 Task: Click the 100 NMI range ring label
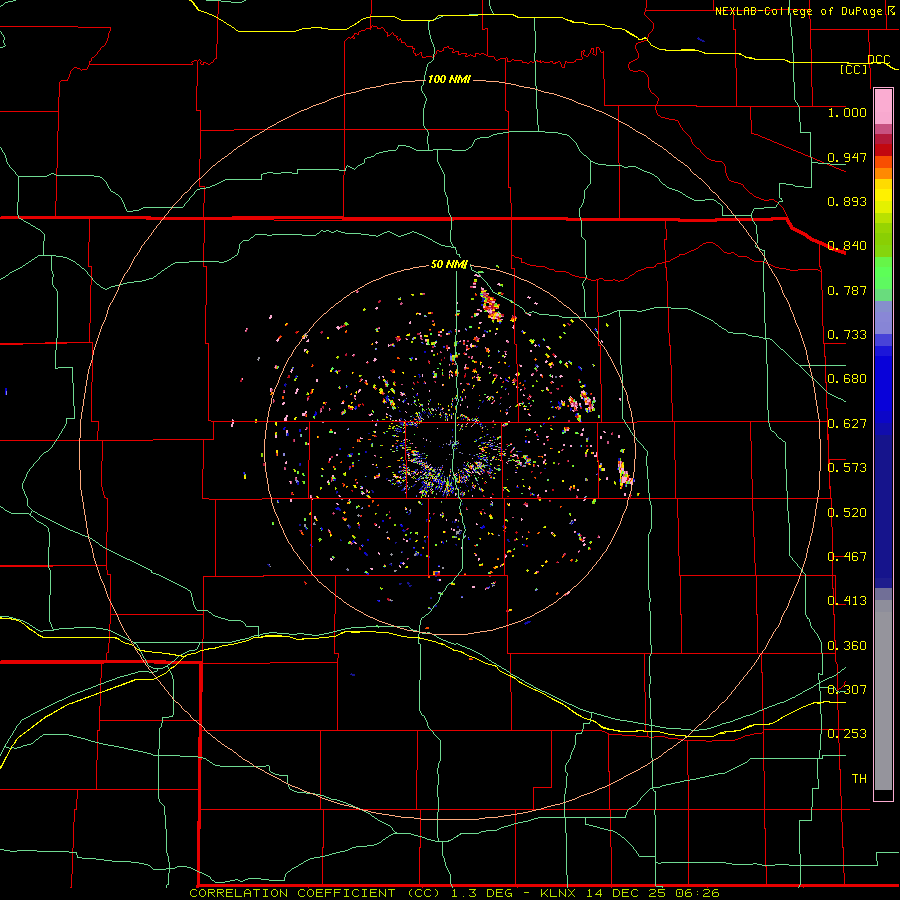pyautogui.click(x=449, y=79)
